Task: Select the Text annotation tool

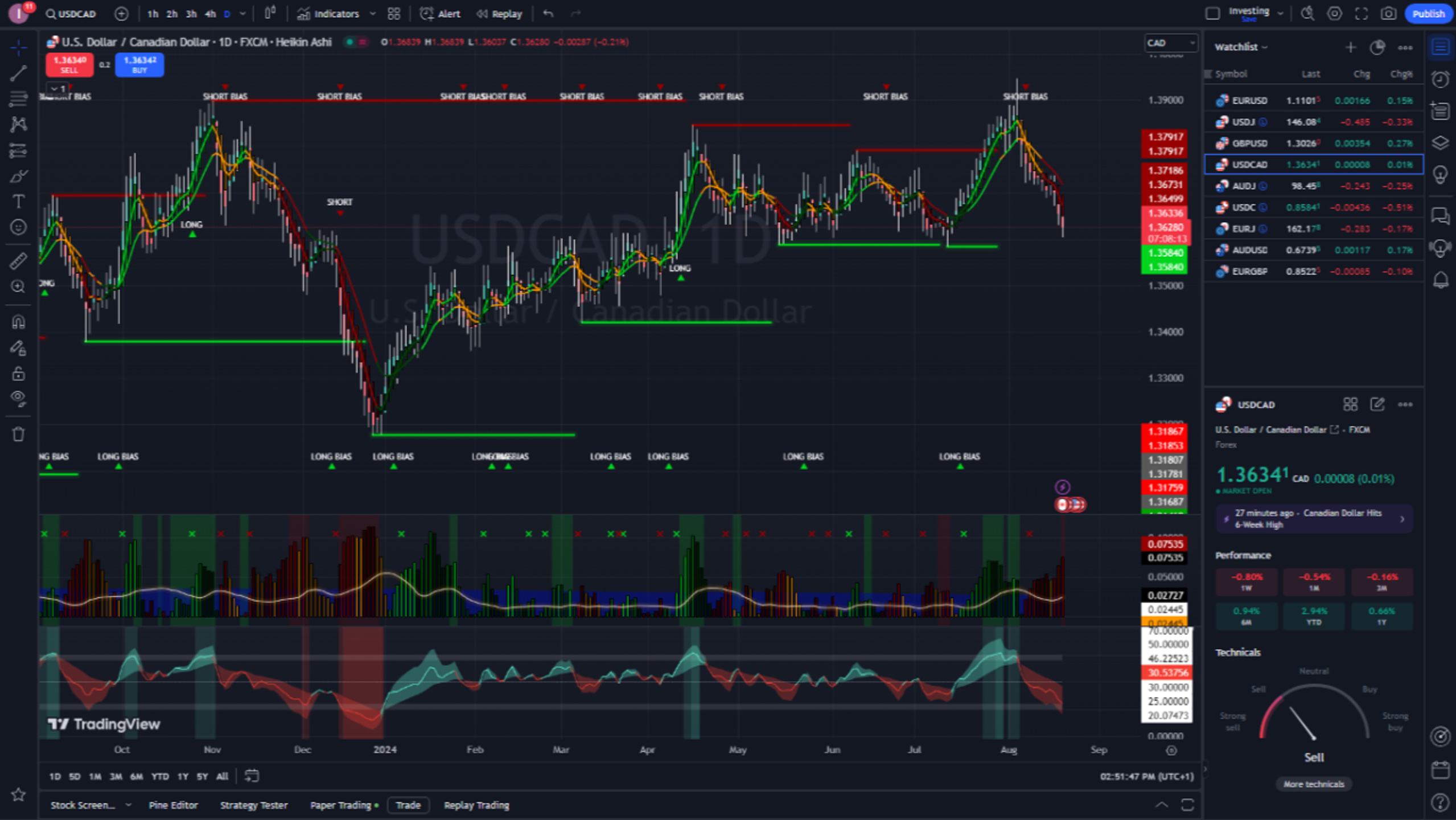Action: tap(18, 201)
